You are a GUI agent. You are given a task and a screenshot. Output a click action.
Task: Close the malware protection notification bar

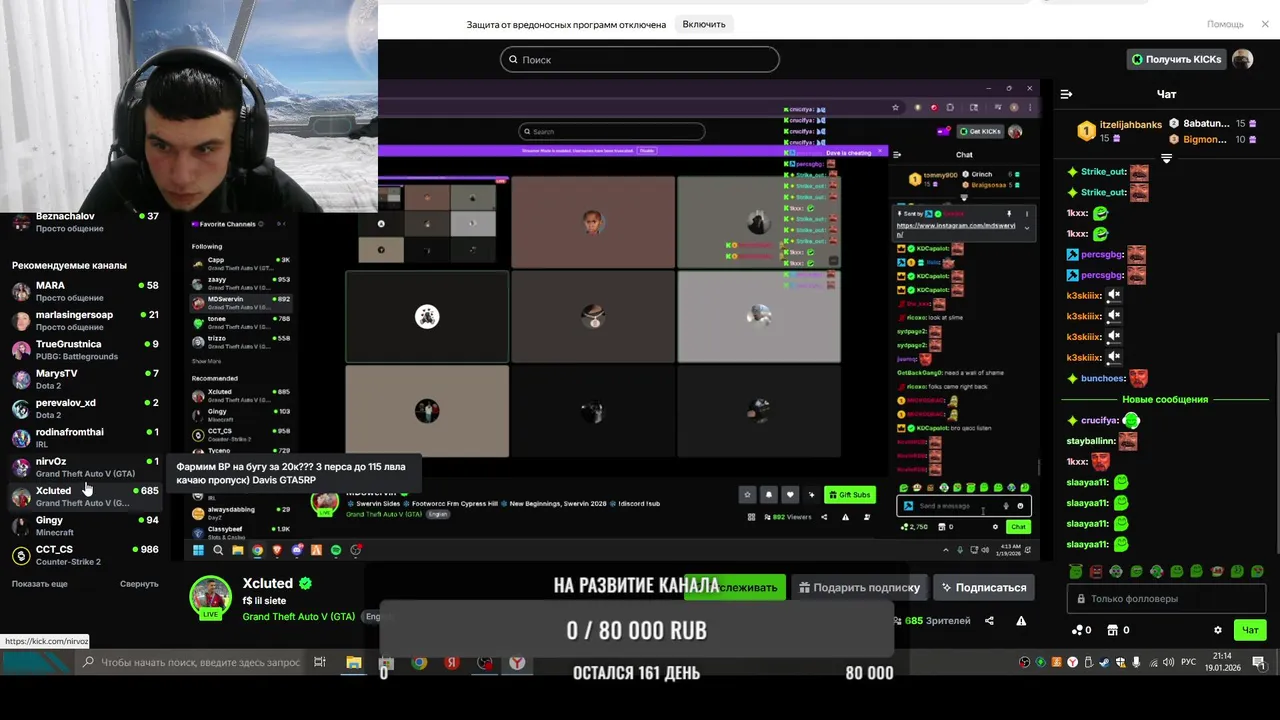point(1264,24)
